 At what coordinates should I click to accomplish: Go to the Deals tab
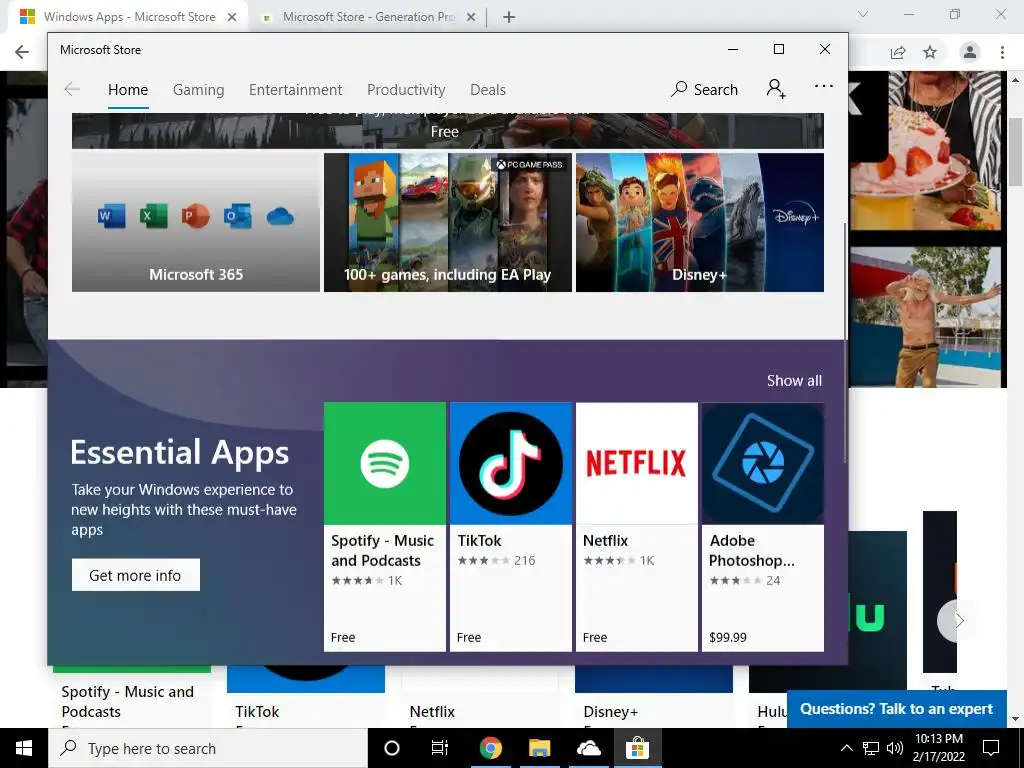click(488, 89)
